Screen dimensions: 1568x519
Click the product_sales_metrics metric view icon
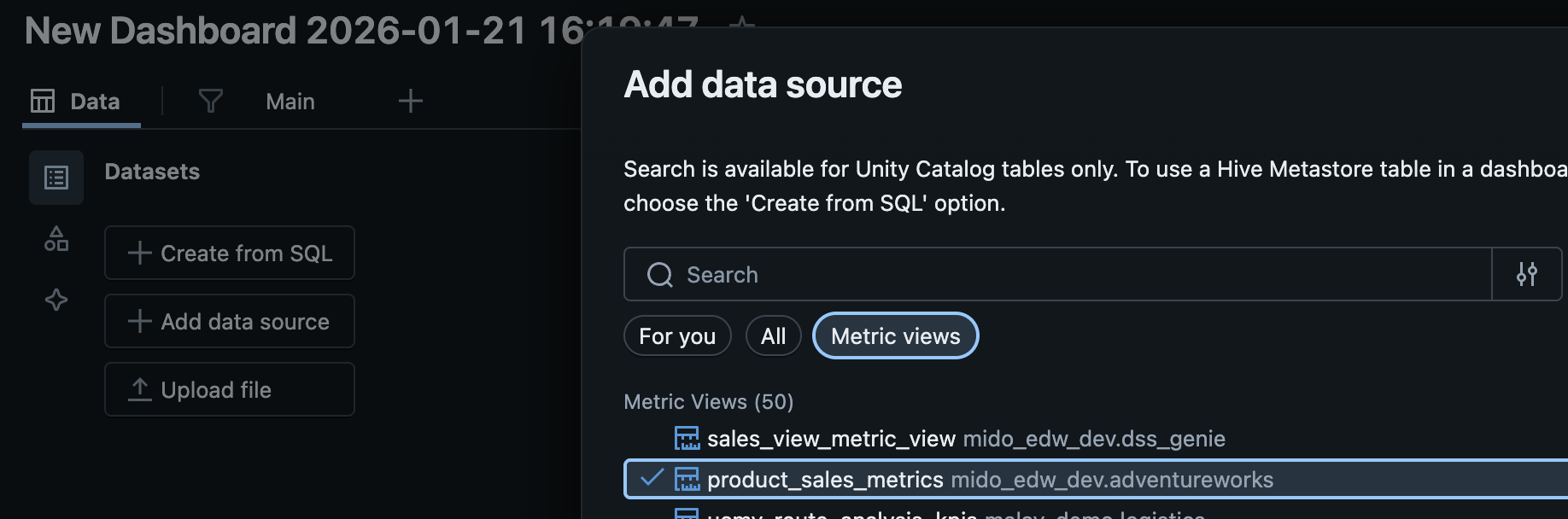tap(687, 480)
